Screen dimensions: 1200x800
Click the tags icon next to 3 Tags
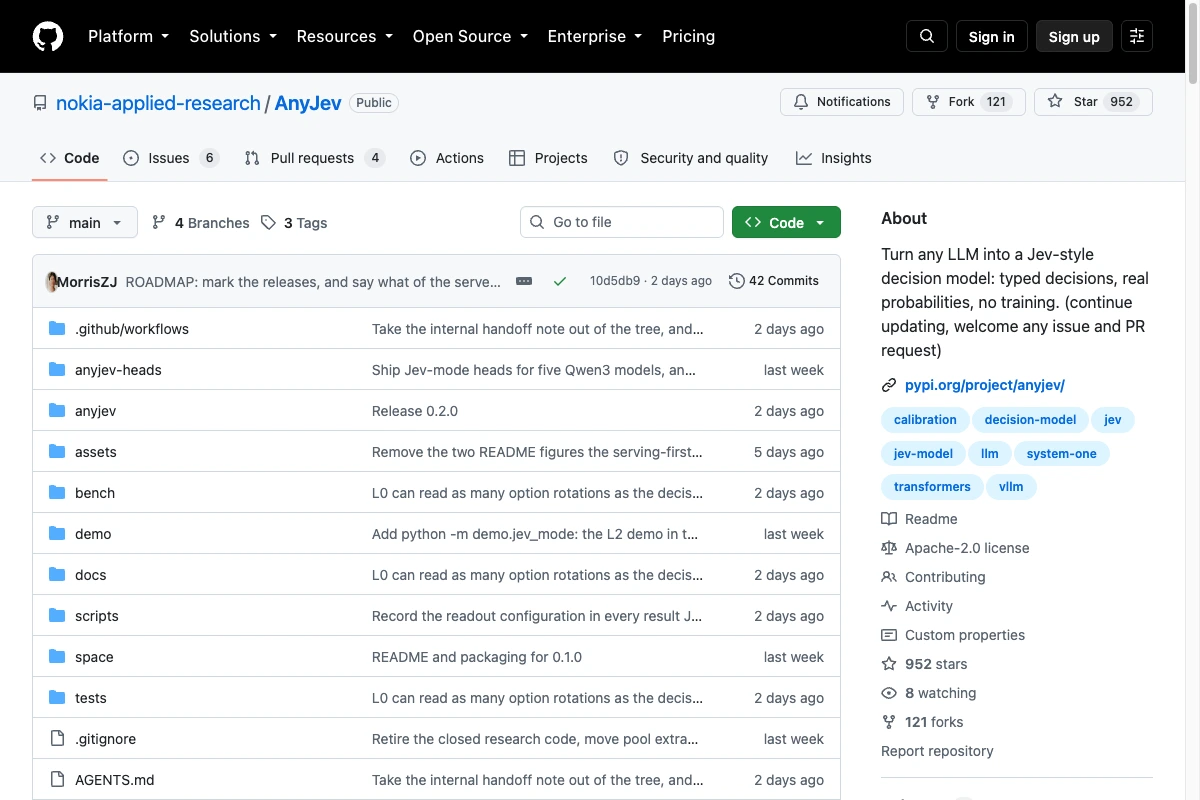click(268, 223)
